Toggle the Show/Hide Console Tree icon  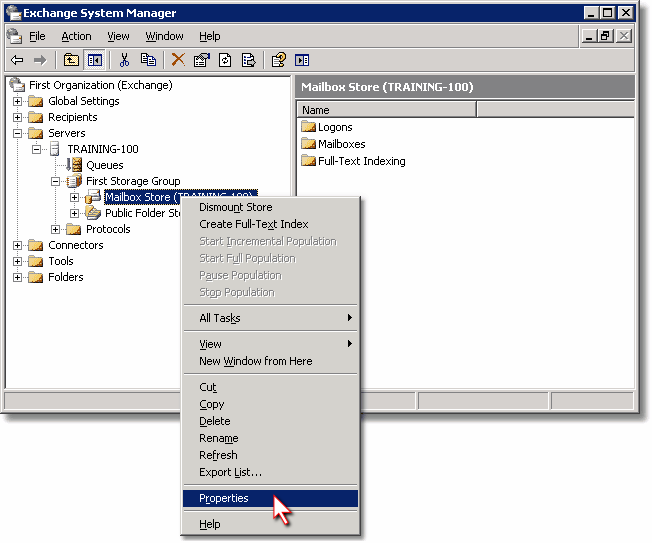pos(94,60)
